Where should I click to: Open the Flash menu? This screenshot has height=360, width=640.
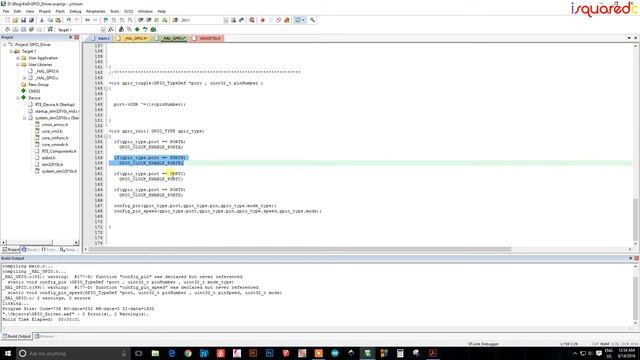(x=60, y=11)
